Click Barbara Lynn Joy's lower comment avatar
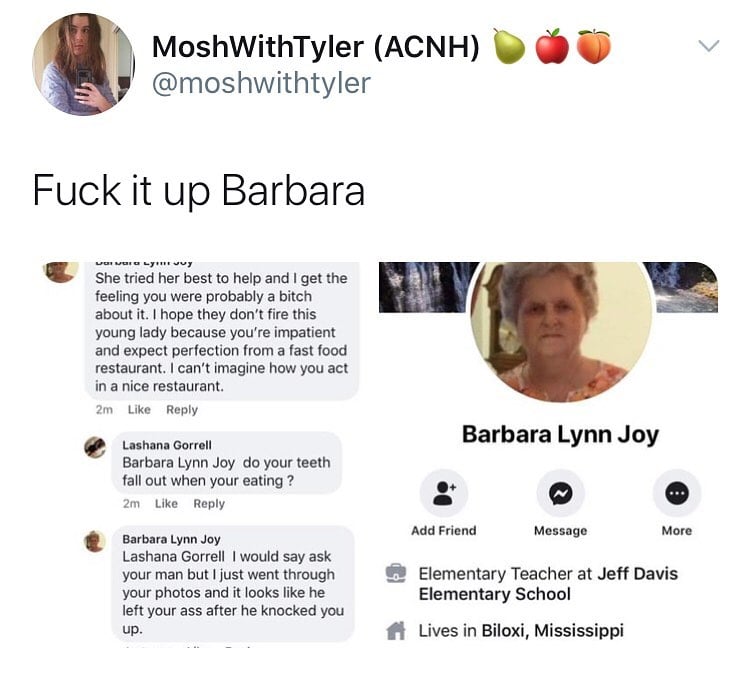 tap(95, 541)
